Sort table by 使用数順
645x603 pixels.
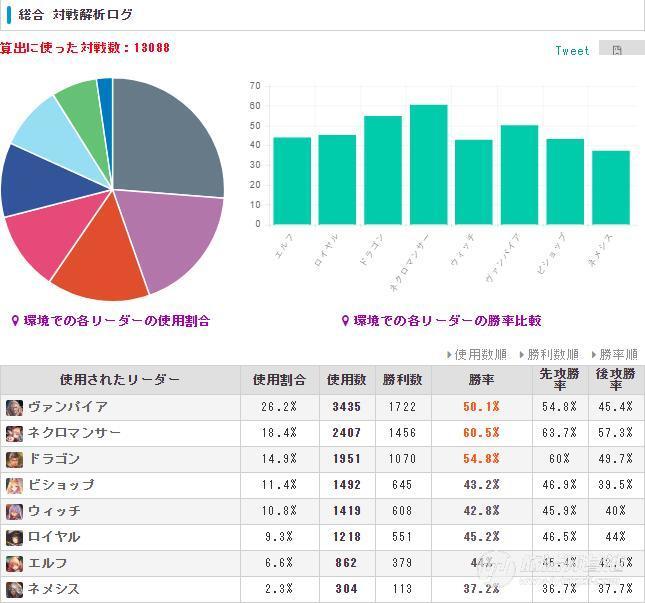point(477,354)
